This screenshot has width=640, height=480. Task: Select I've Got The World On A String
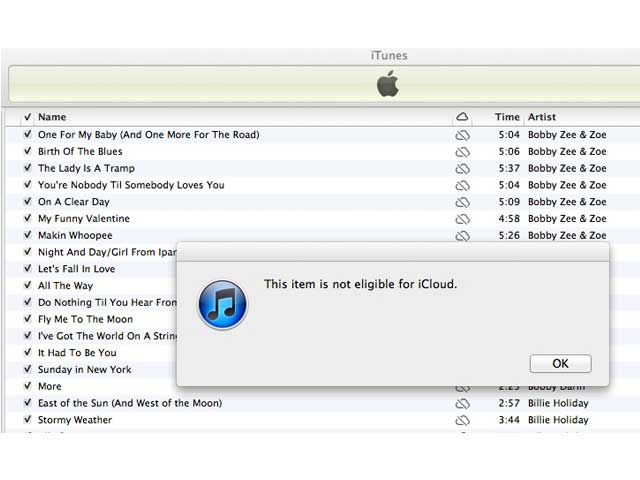coord(107,336)
